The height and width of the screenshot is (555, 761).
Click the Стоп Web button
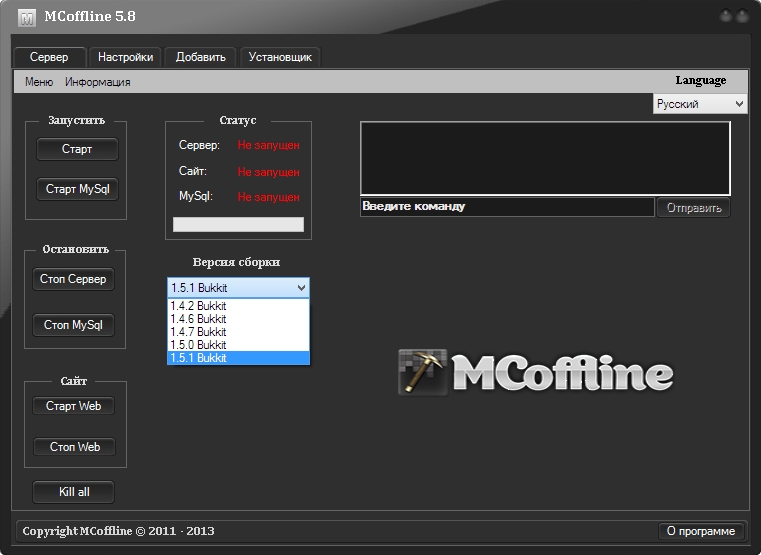tap(74, 447)
